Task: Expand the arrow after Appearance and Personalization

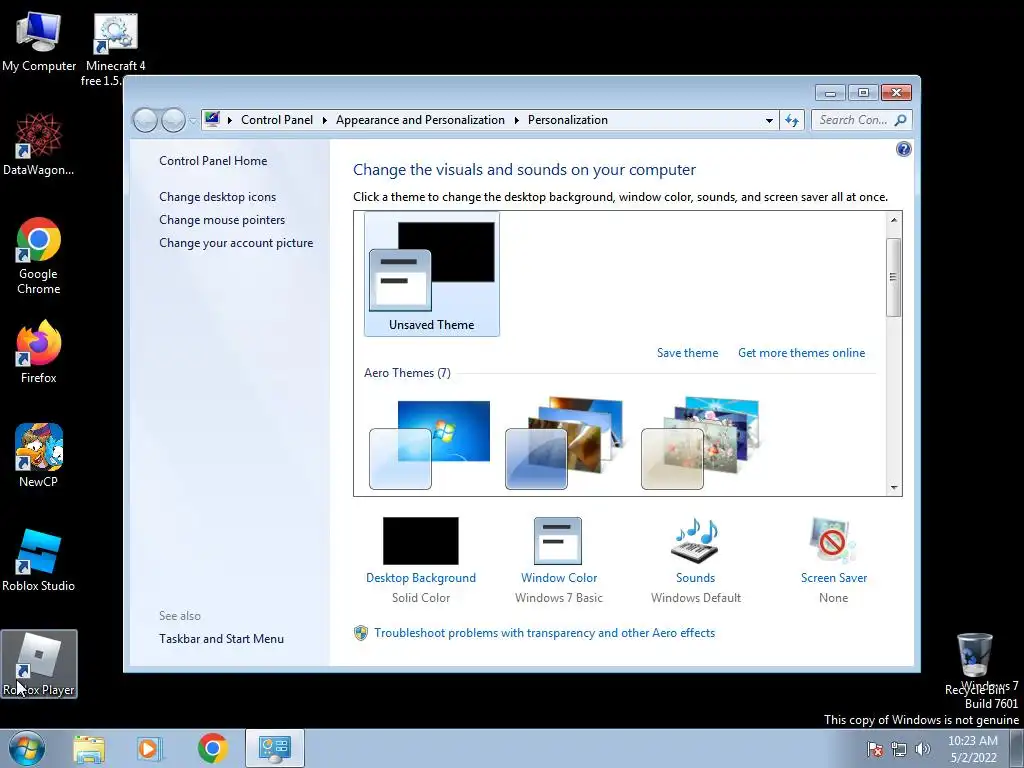Action: coord(517,120)
